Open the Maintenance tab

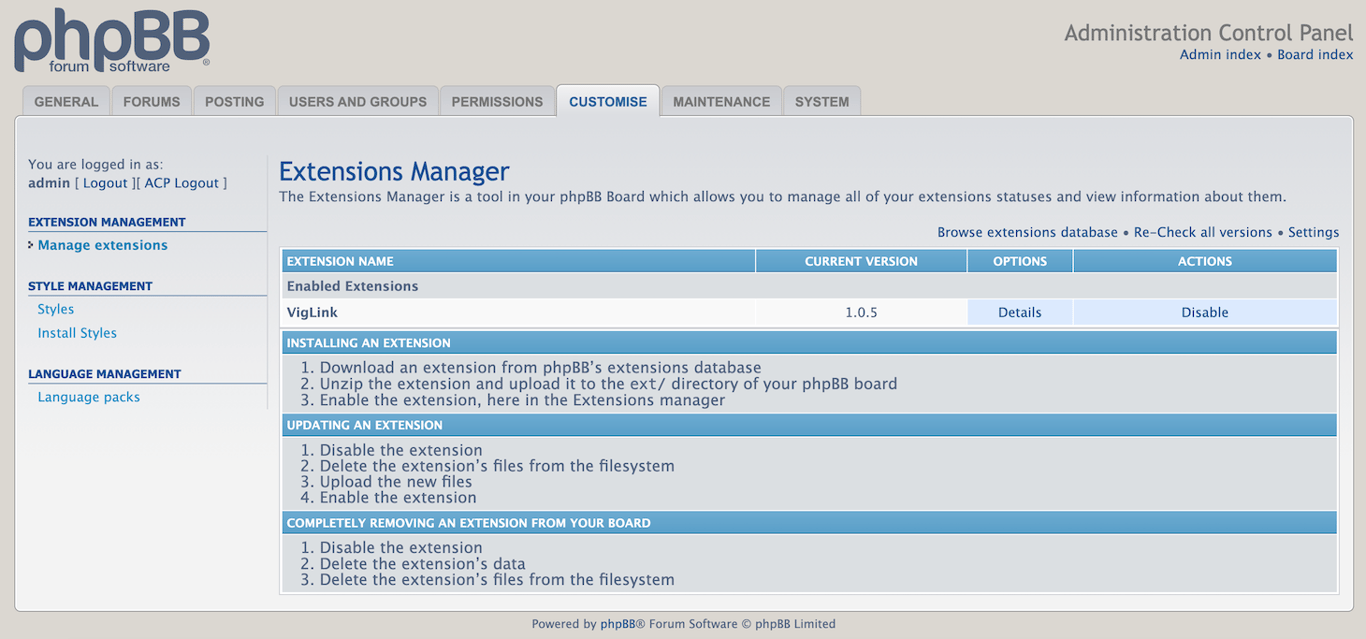tap(721, 100)
